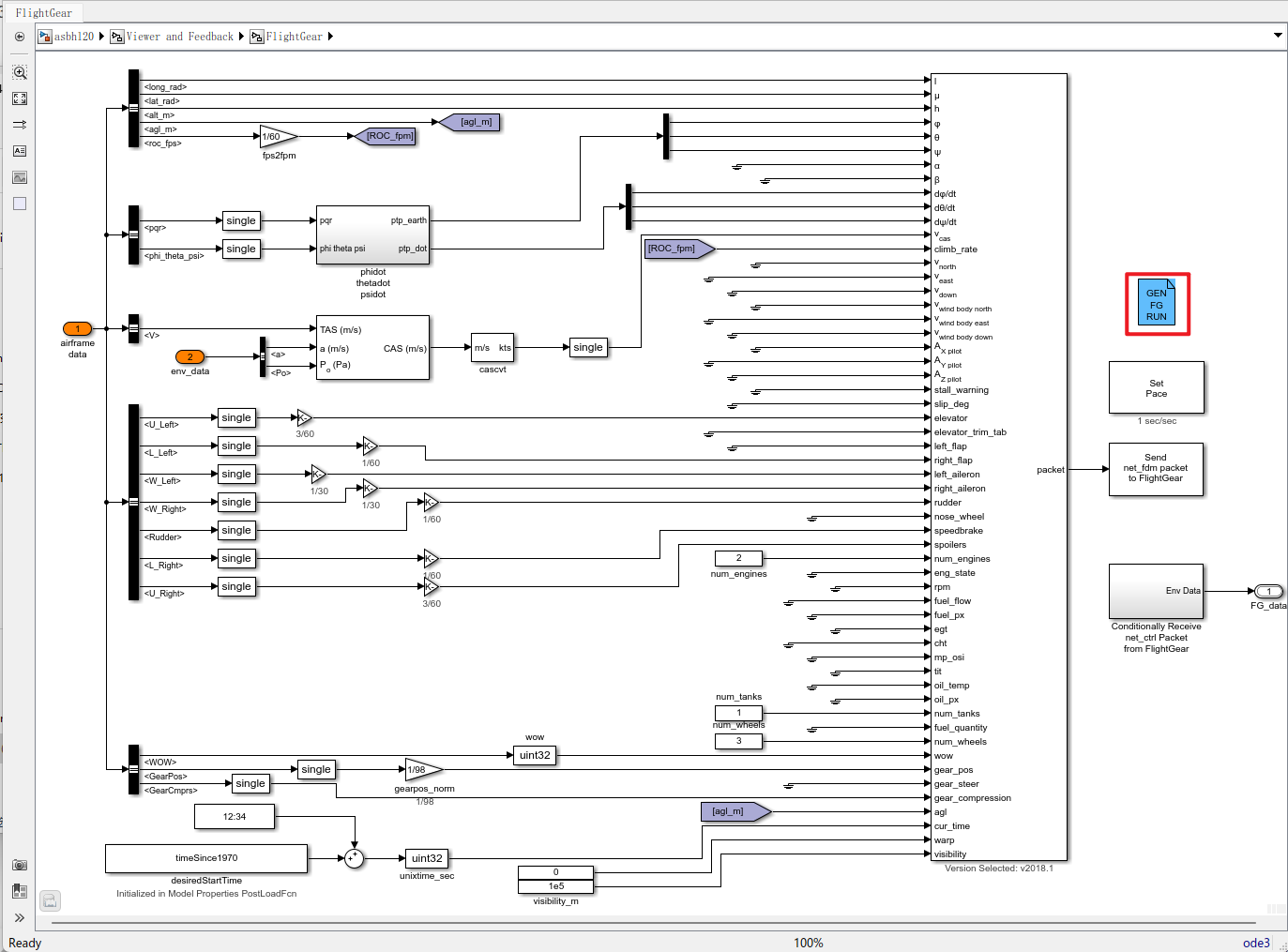Select the cascvt m/s to kts block

click(492, 347)
